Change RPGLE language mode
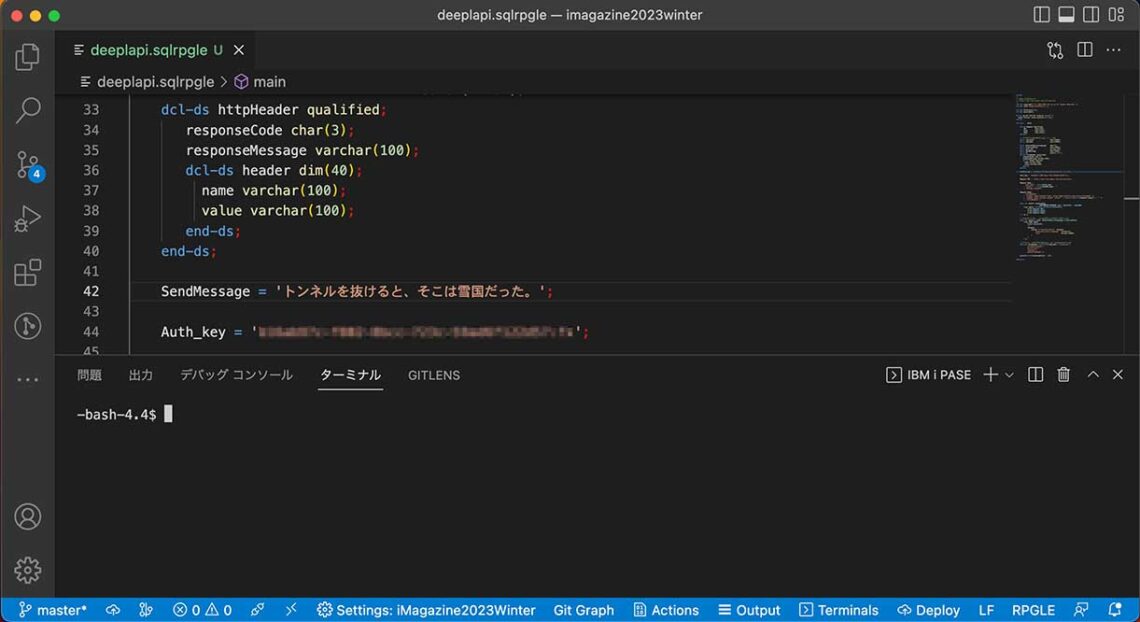The width and height of the screenshot is (1140, 622). [x=1033, y=610]
